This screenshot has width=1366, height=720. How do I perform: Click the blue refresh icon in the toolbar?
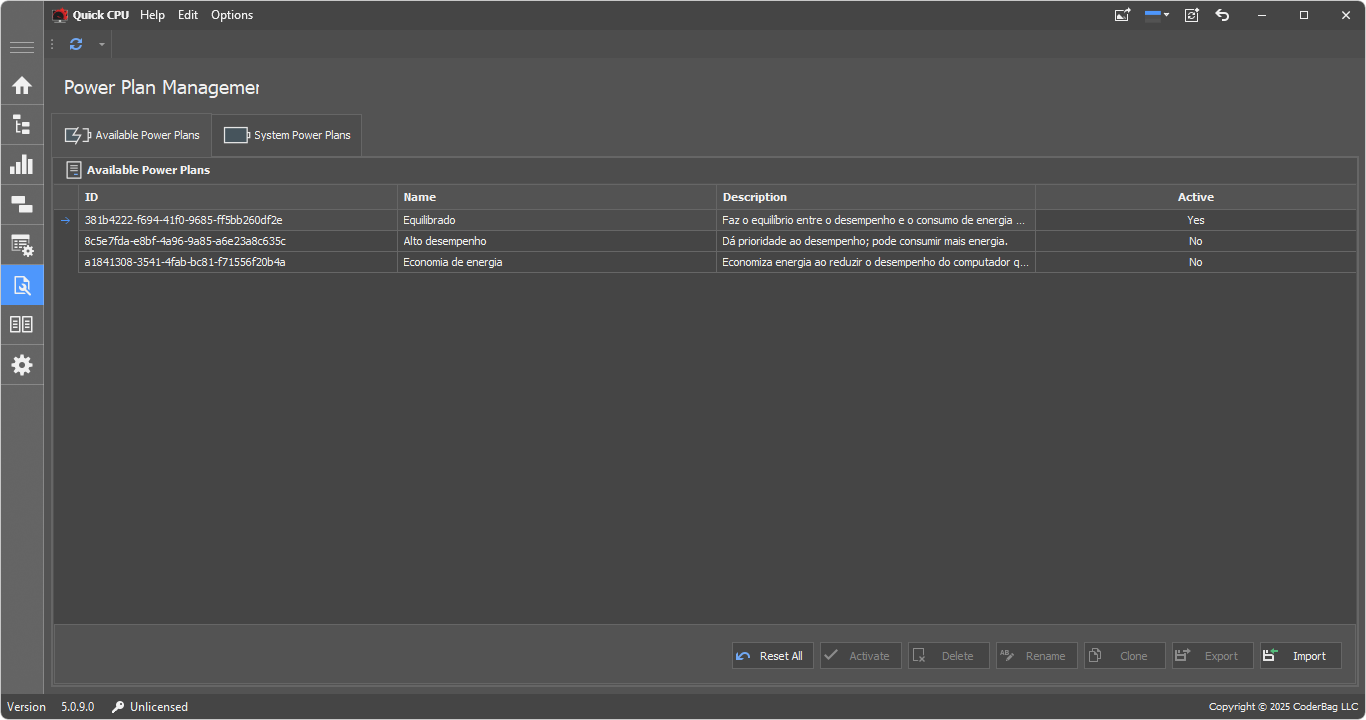click(x=76, y=44)
